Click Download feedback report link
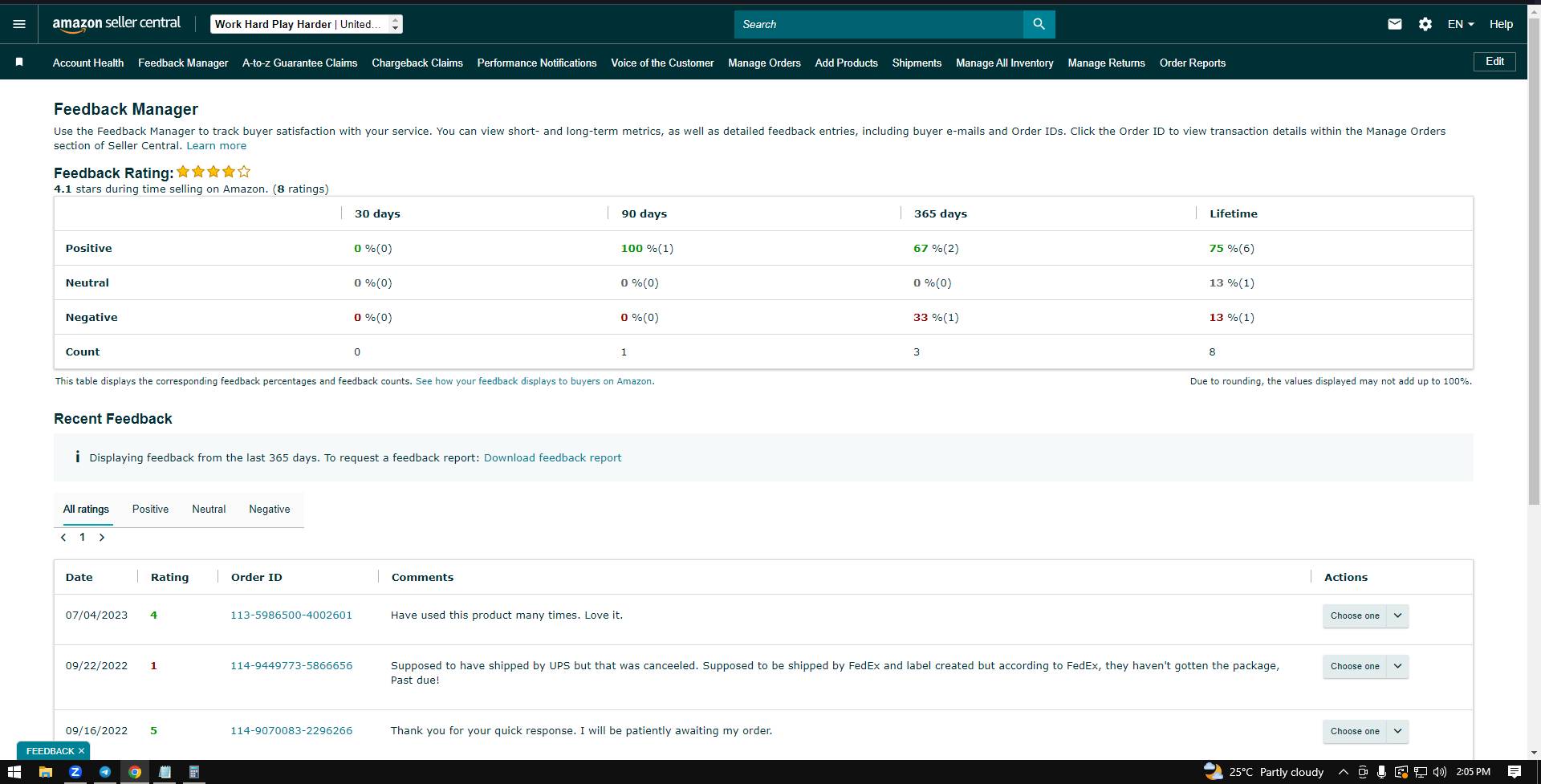The image size is (1541, 784). pos(552,457)
